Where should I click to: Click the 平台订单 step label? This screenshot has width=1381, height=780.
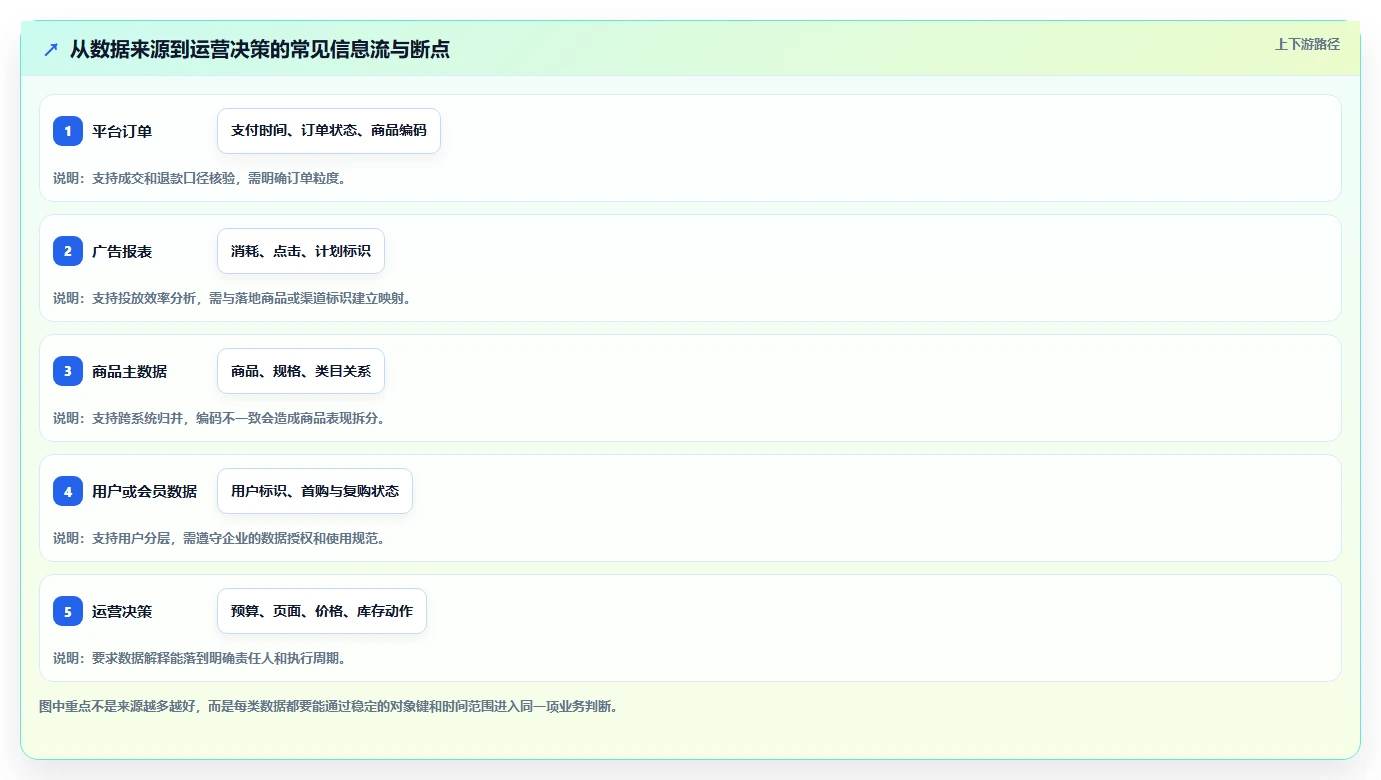[x=122, y=131]
